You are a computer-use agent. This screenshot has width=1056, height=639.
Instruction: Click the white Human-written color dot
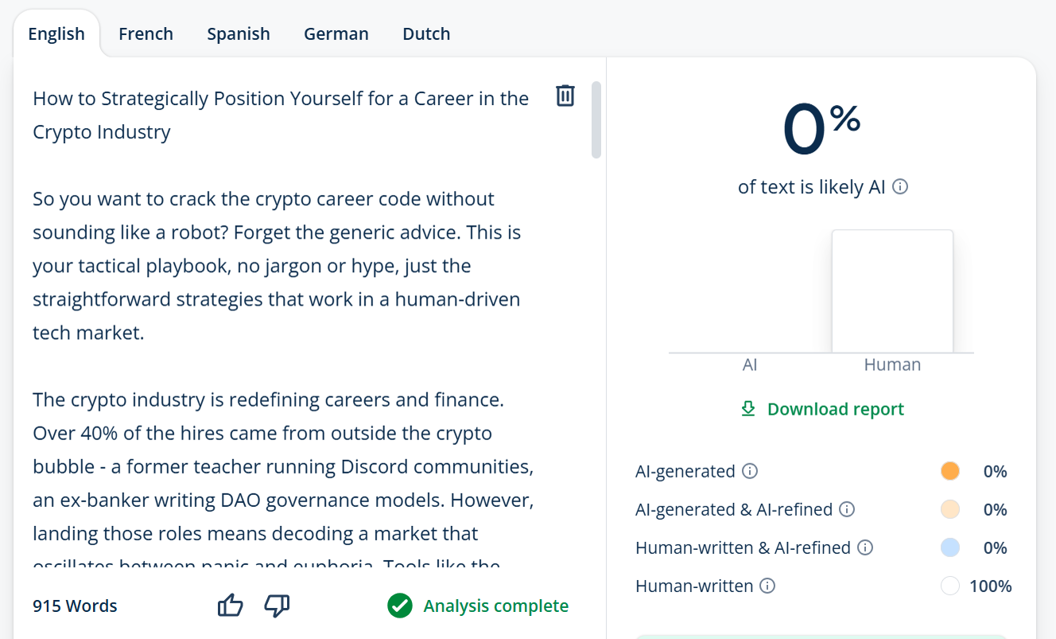click(950, 586)
